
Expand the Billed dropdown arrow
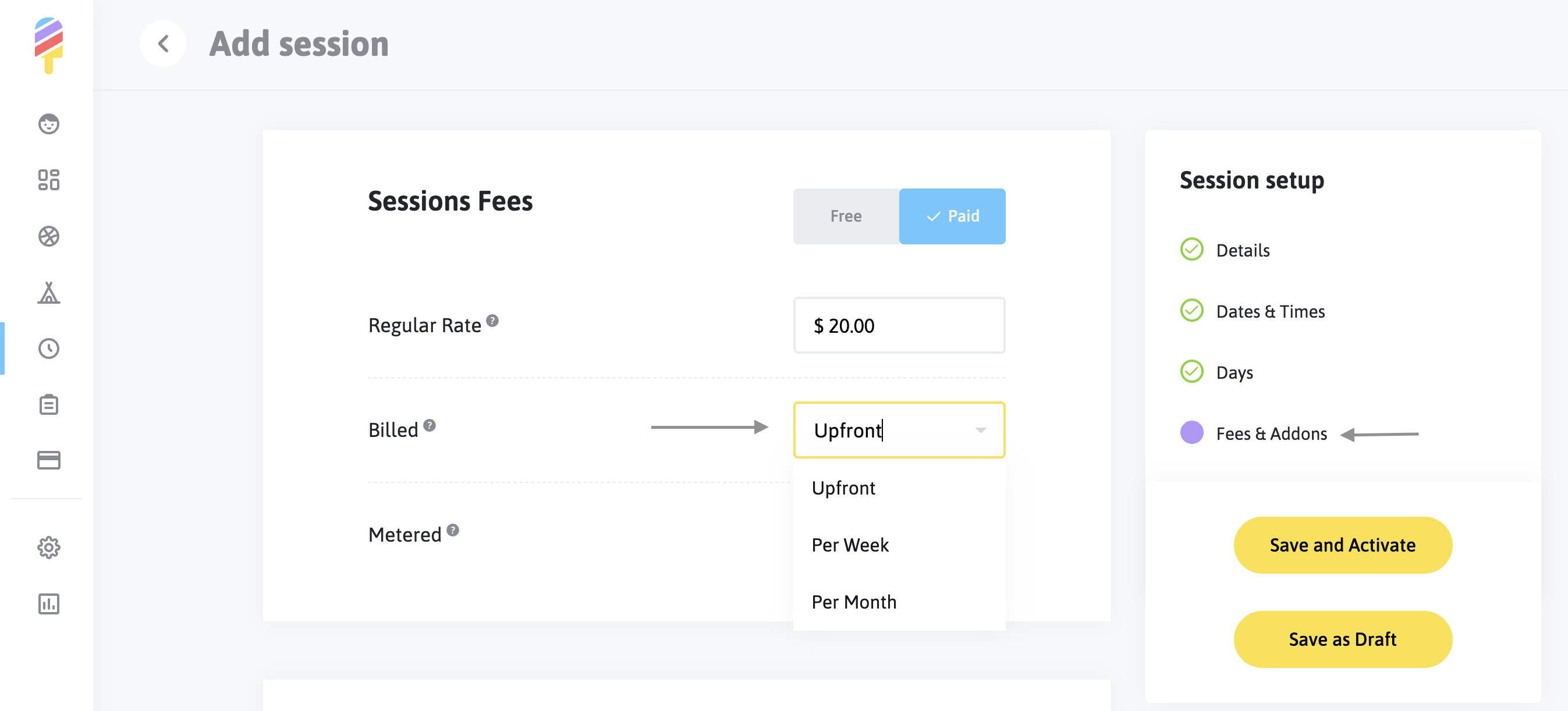pos(980,431)
